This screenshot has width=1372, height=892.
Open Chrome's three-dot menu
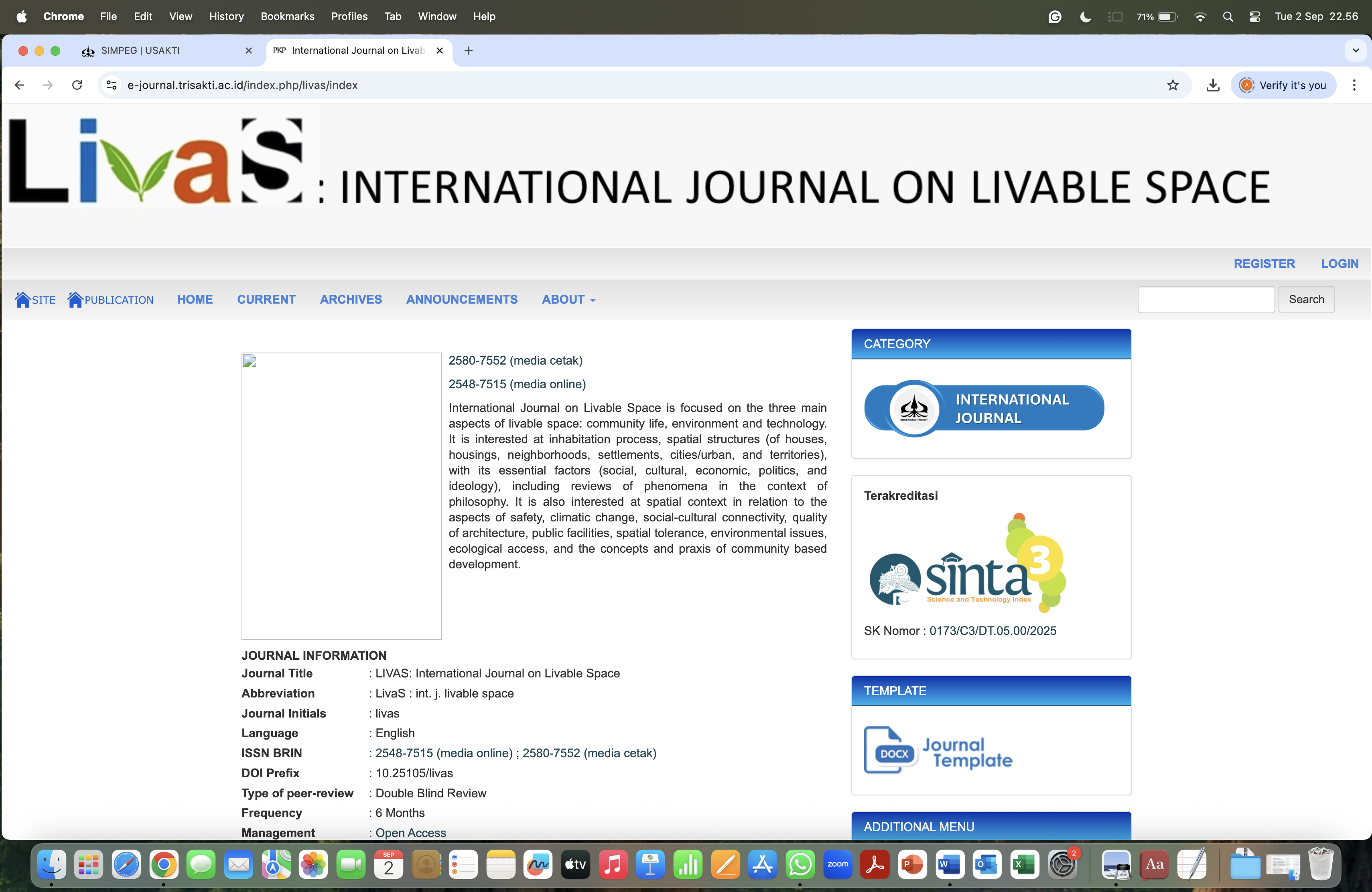(x=1354, y=85)
